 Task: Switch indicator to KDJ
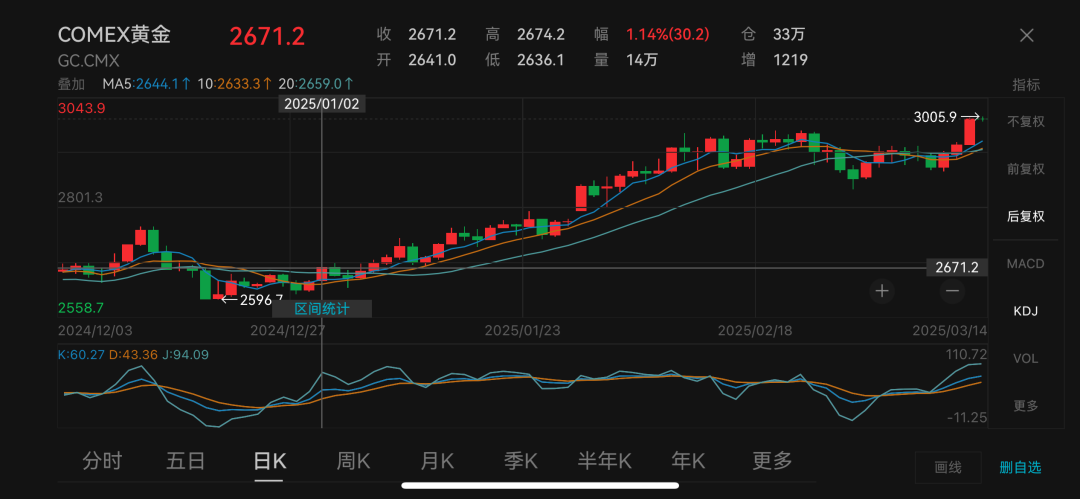[1025, 311]
